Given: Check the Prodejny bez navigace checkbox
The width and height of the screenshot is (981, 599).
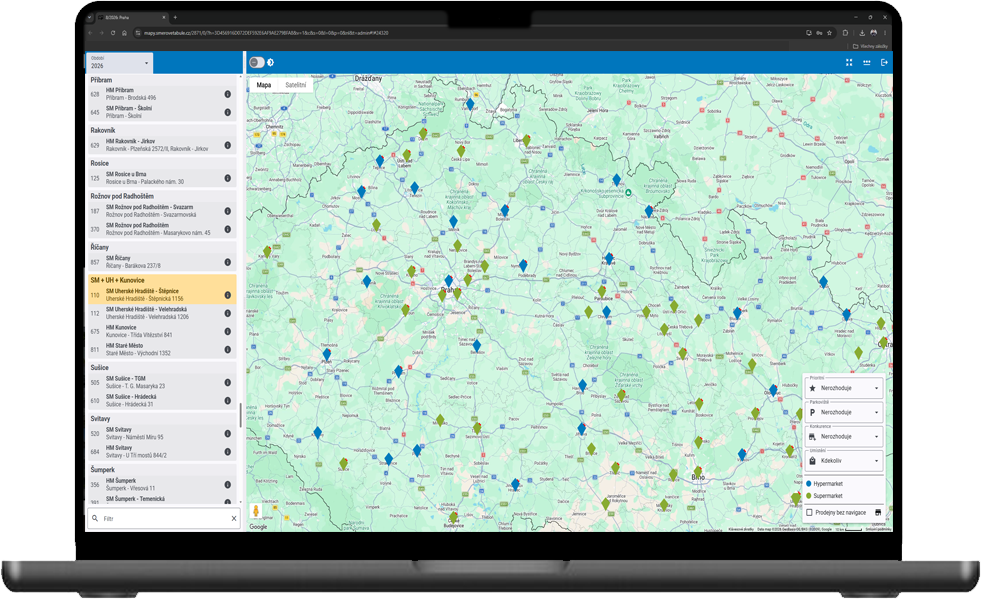Looking at the screenshot, I should pos(810,513).
